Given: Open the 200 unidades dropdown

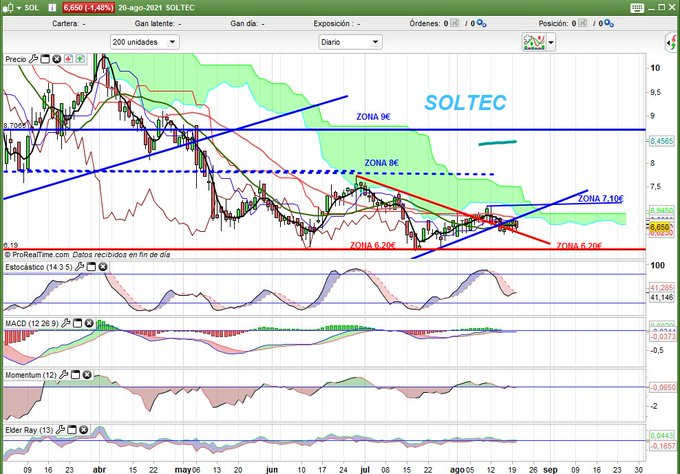Looking at the screenshot, I should (144, 42).
